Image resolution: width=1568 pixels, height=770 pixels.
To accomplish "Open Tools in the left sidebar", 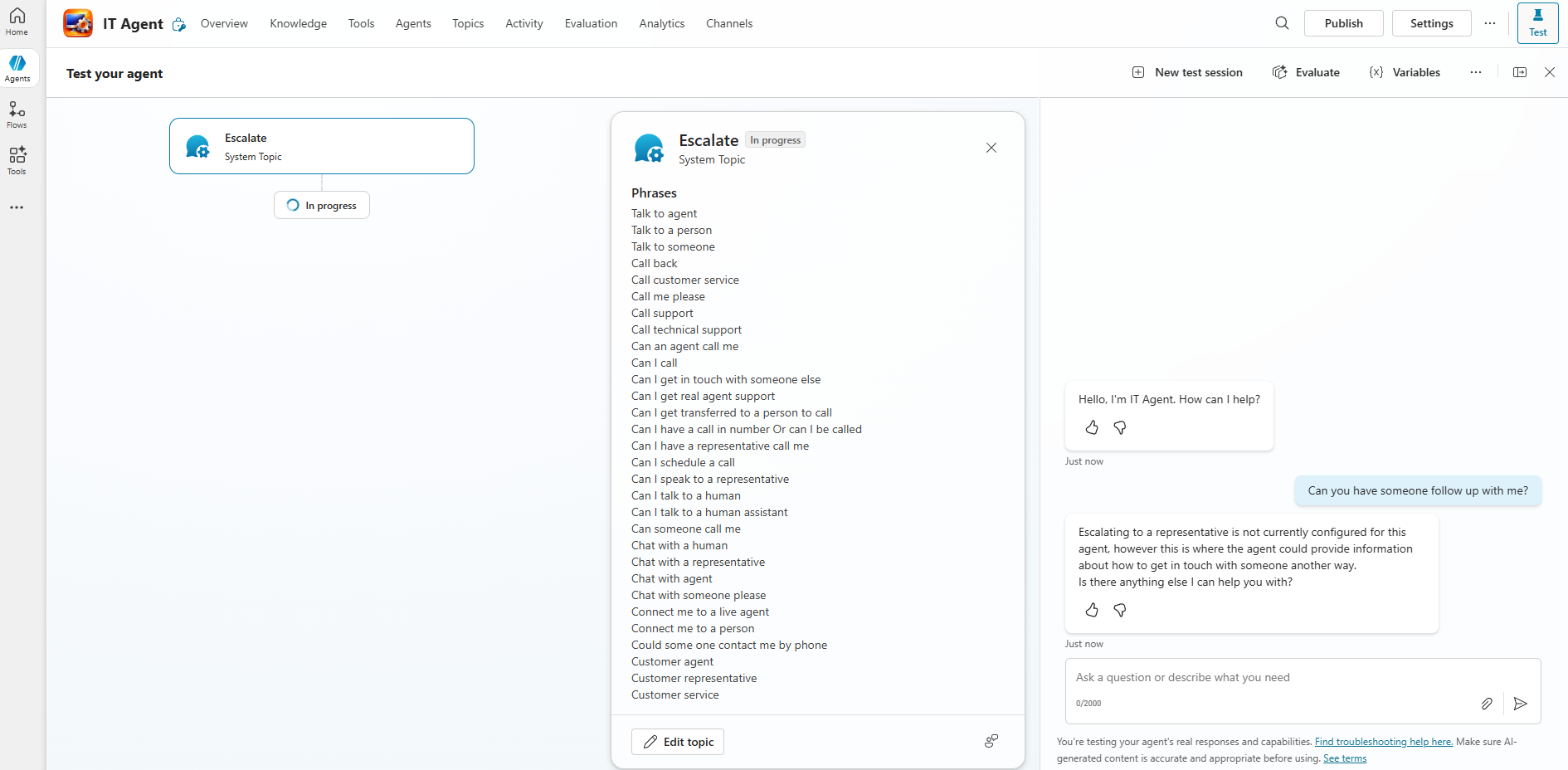I will coord(17,162).
